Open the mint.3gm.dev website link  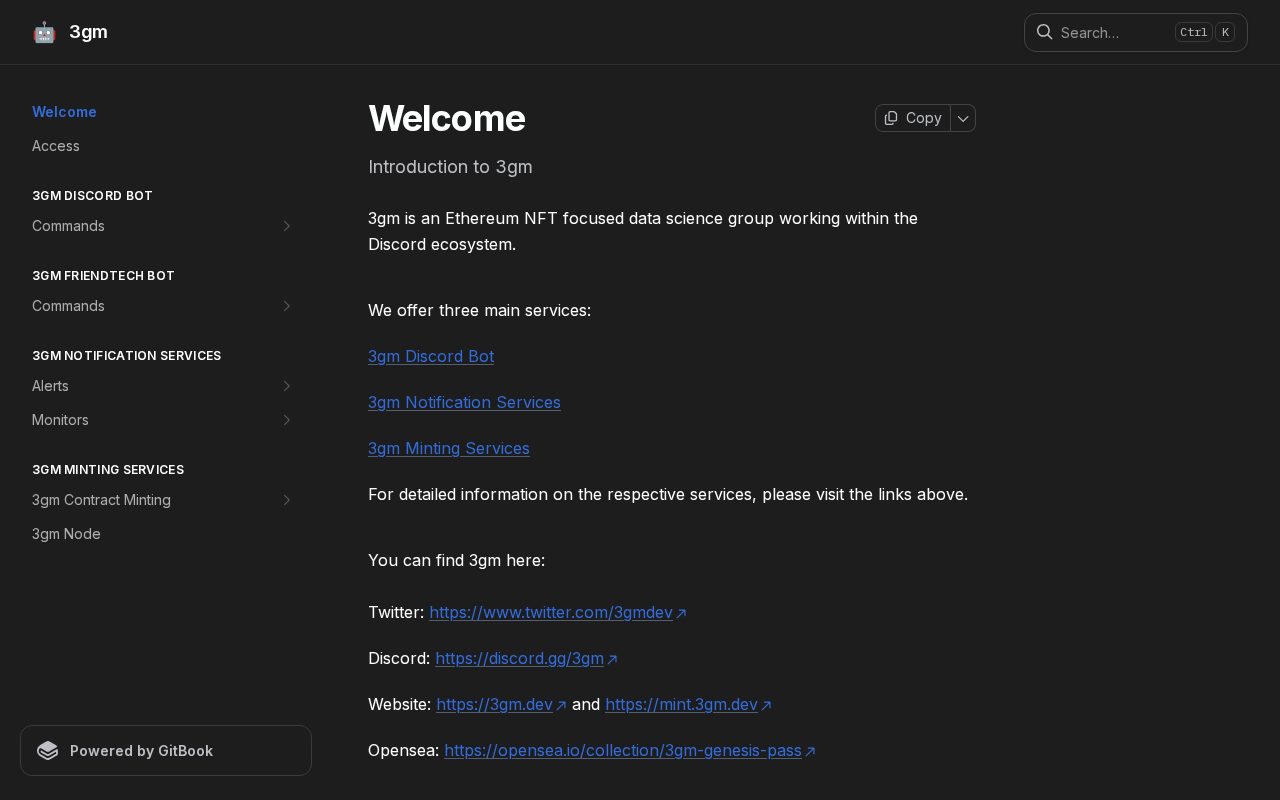(681, 704)
